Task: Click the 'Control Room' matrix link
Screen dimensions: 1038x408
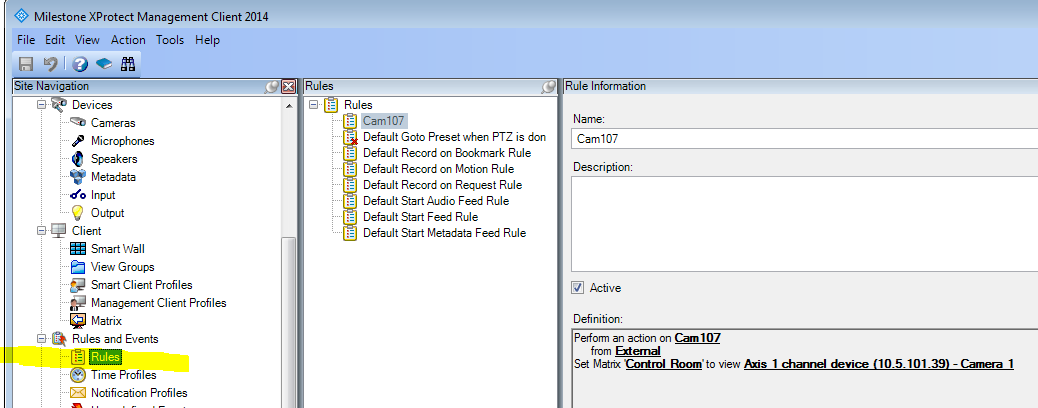Action: 663,364
